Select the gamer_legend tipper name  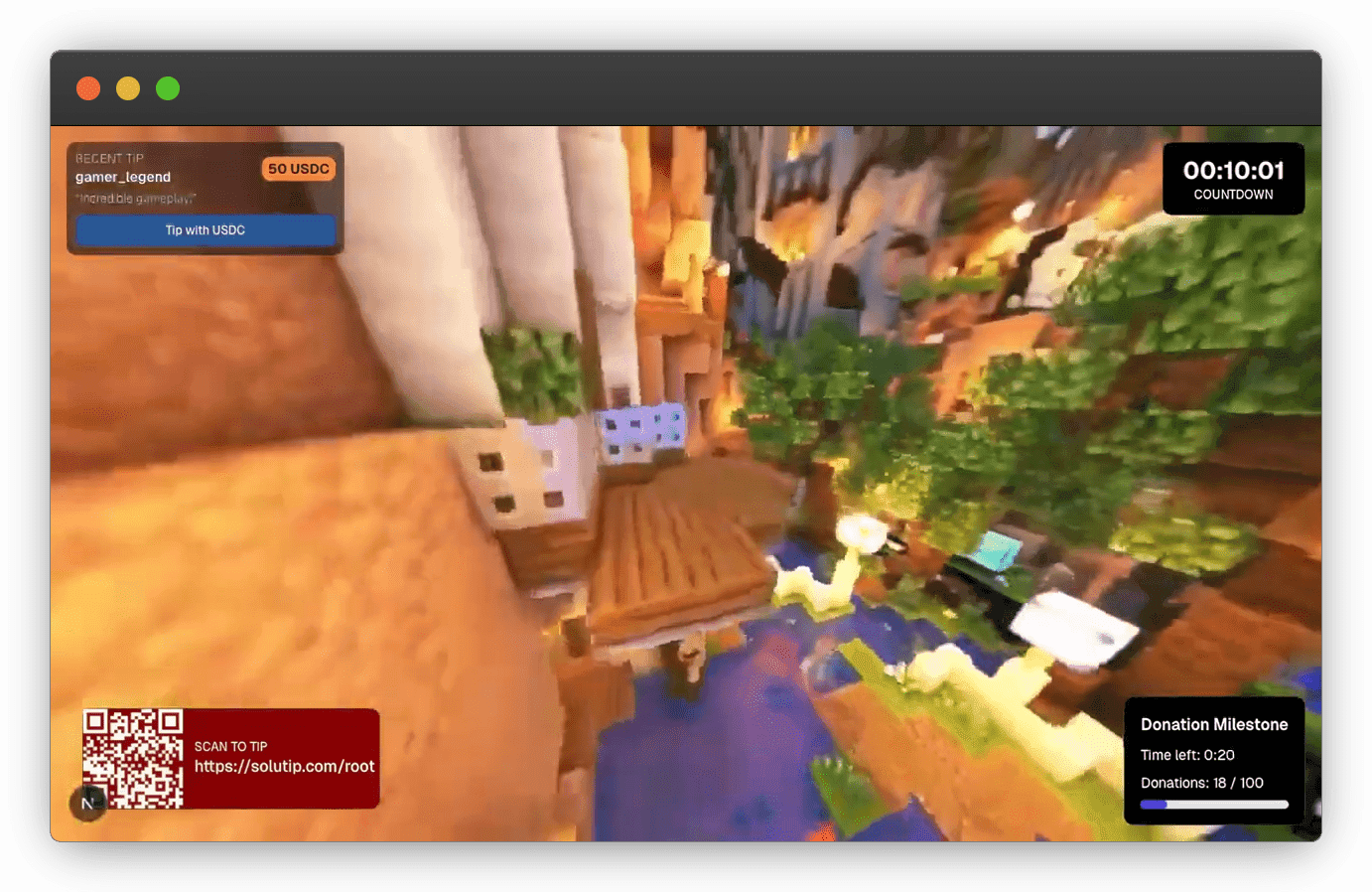coord(123,177)
